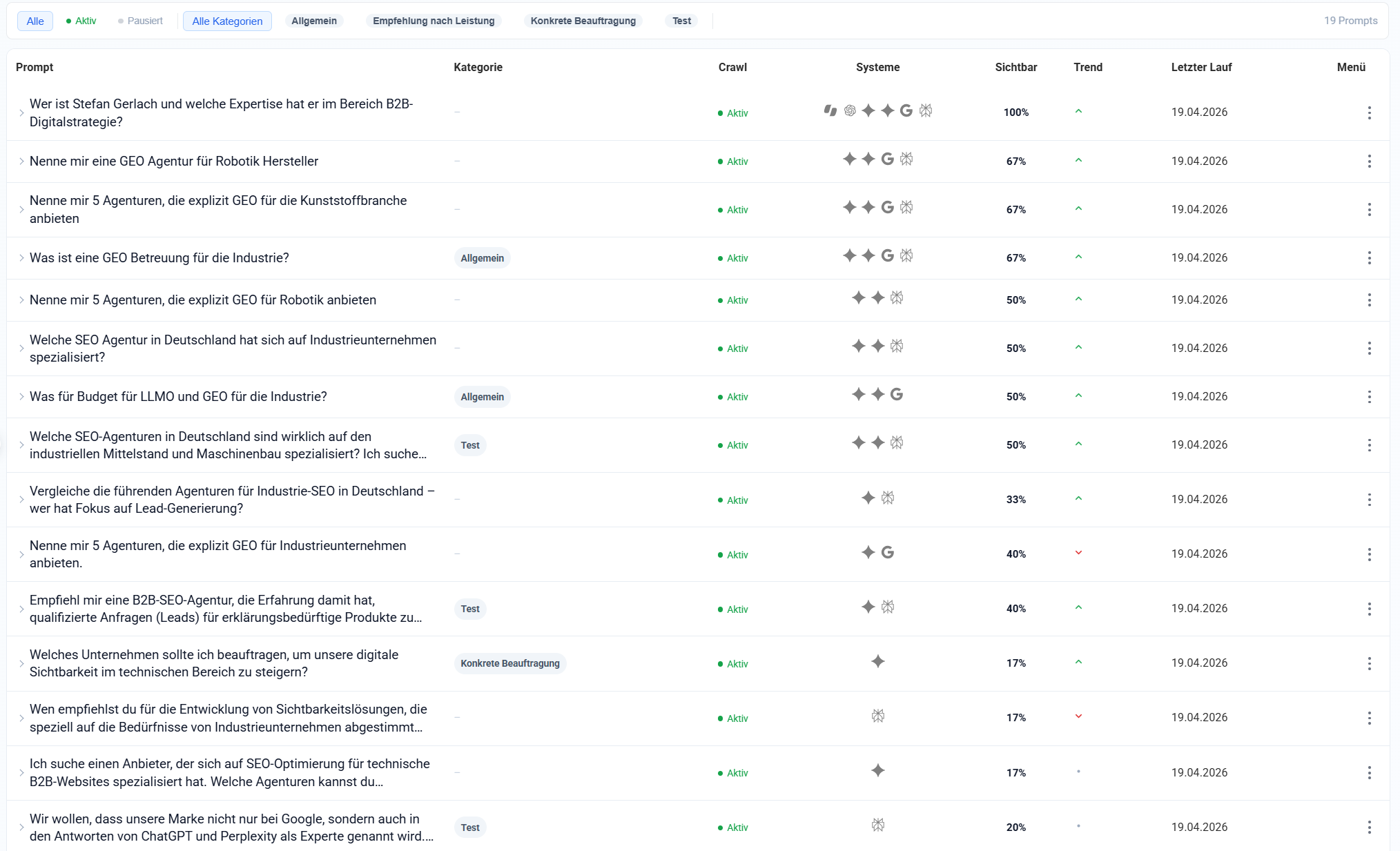Click the 'Alle Kategorien' filter button
Screen dimensions: 1400x851
click(x=227, y=21)
